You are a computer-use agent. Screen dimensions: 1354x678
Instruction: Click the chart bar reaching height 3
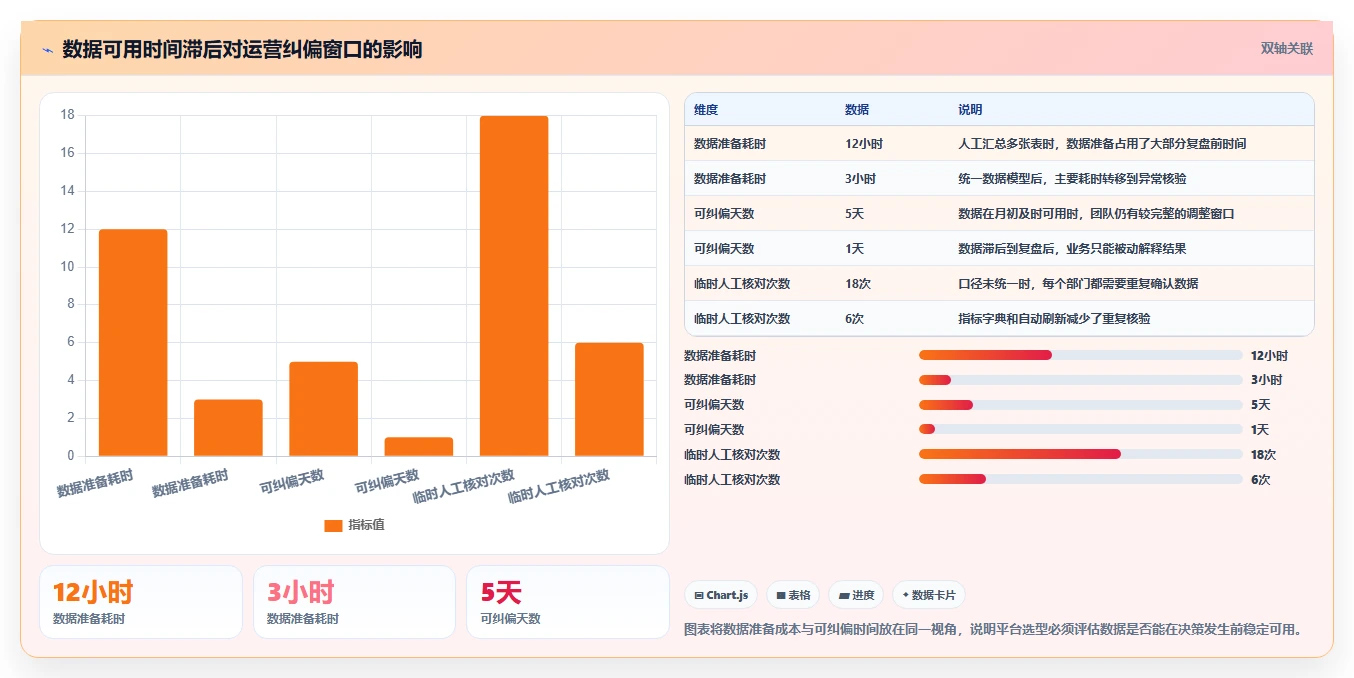click(228, 428)
